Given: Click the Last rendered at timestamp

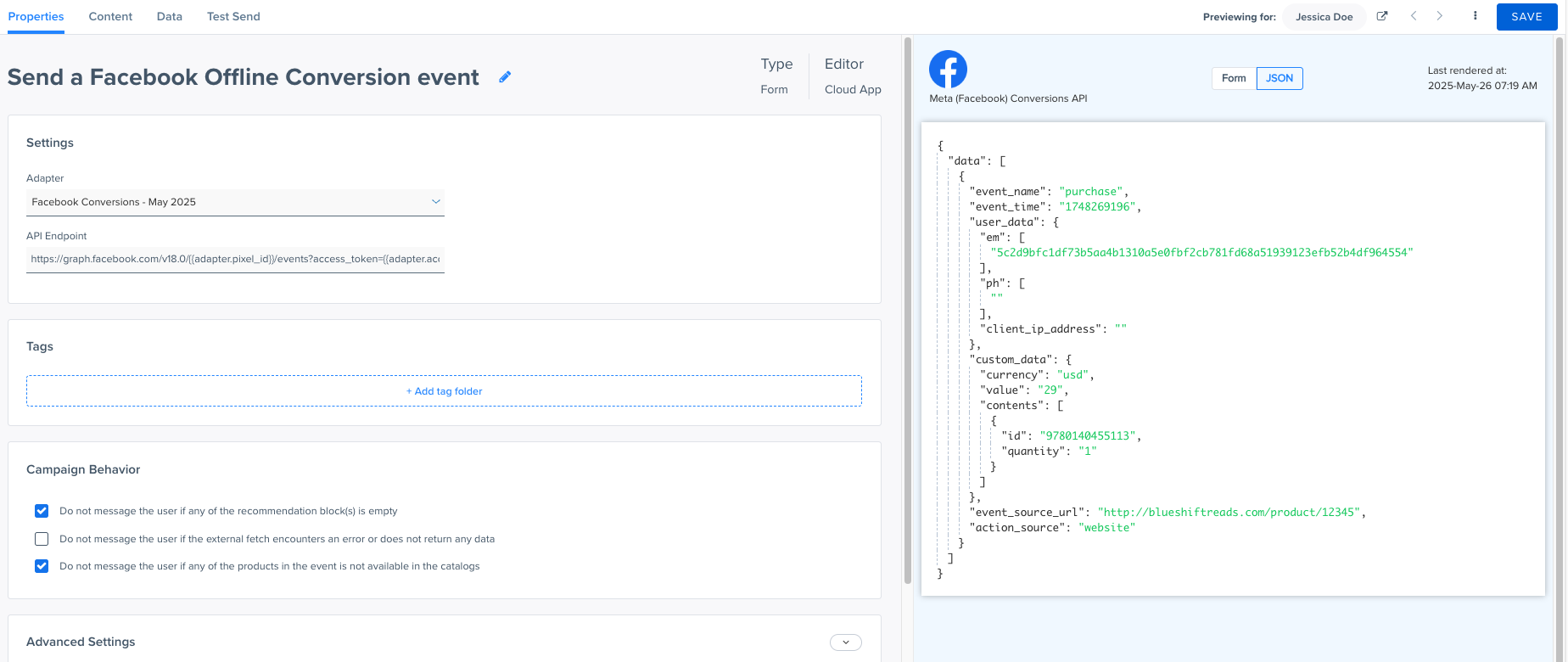Looking at the screenshot, I should (x=1482, y=86).
